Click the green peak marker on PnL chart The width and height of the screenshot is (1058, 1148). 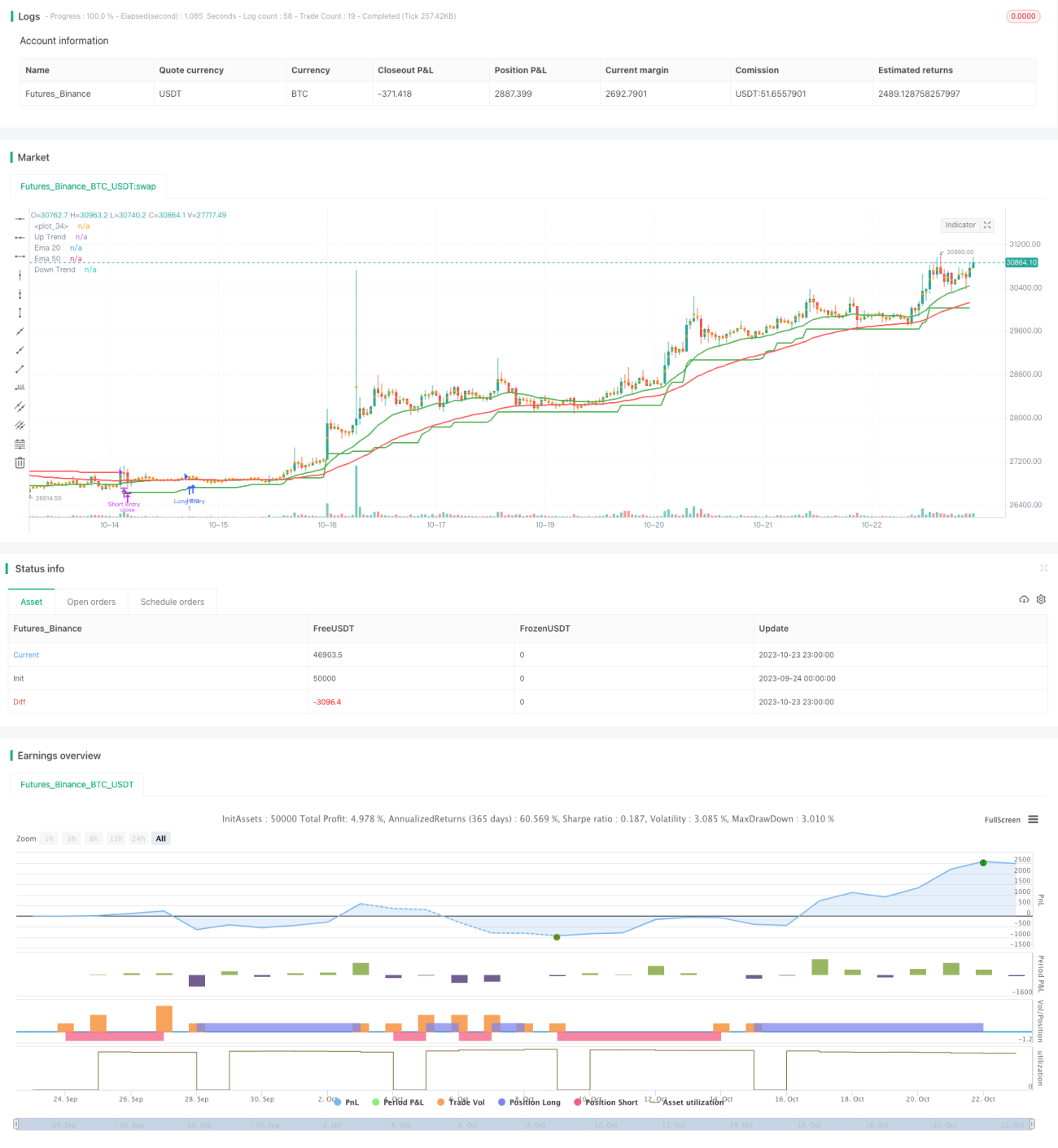coord(983,862)
